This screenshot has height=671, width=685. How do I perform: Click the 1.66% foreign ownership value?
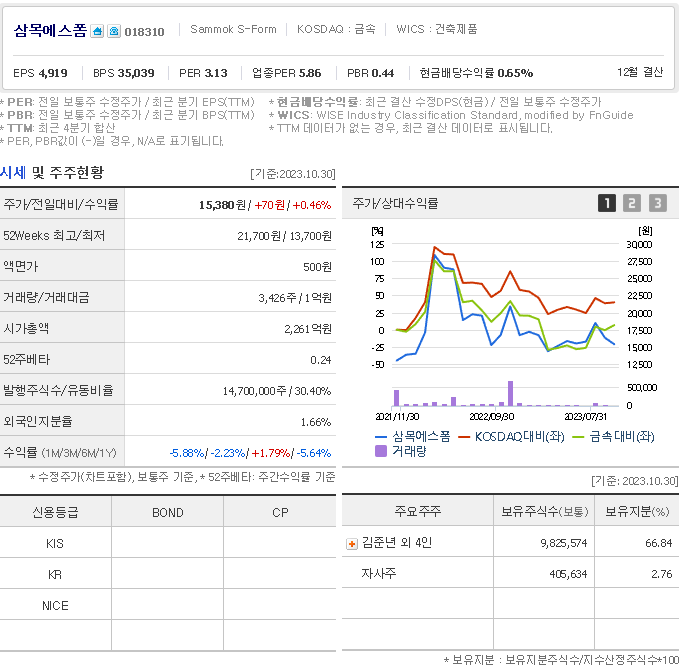tap(316, 422)
